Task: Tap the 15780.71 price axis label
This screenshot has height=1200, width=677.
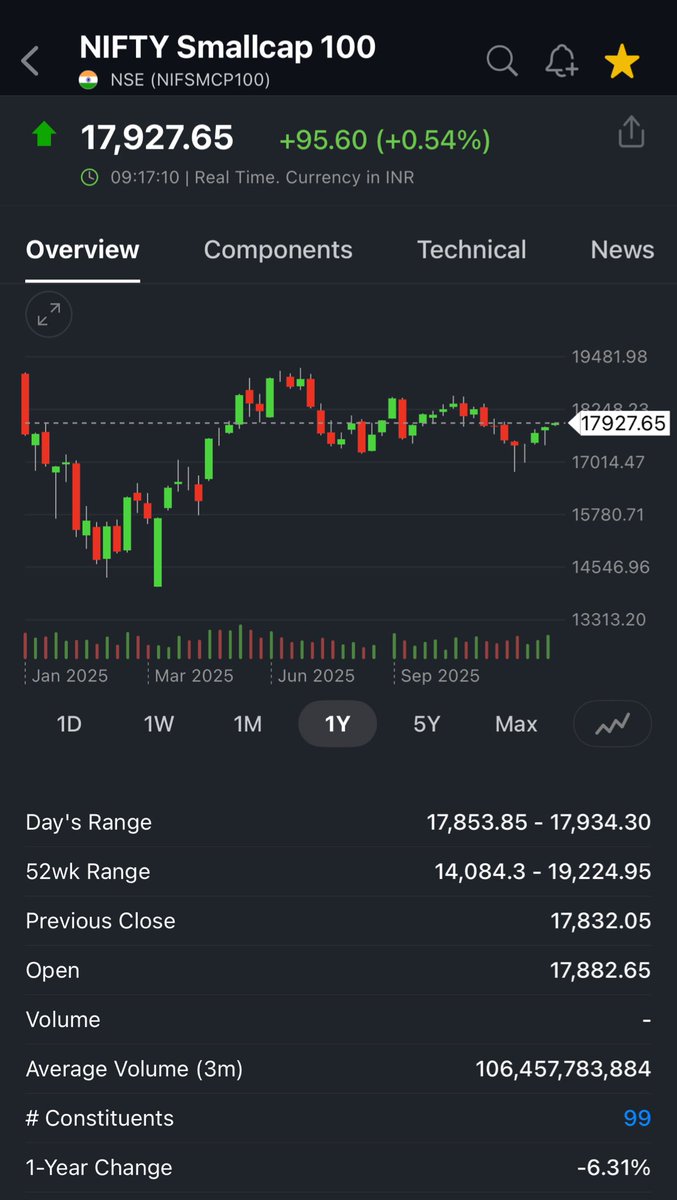Action: point(610,514)
